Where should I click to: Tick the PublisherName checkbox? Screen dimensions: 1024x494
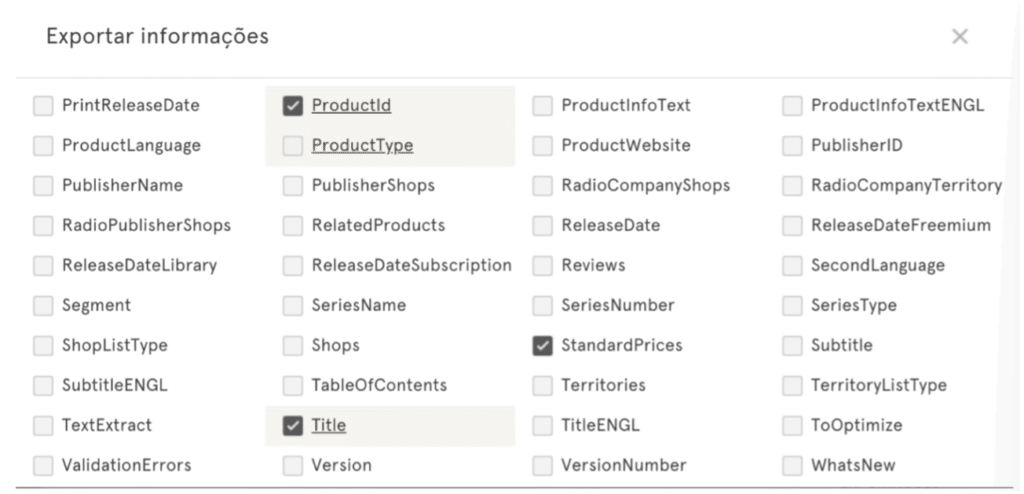43,186
